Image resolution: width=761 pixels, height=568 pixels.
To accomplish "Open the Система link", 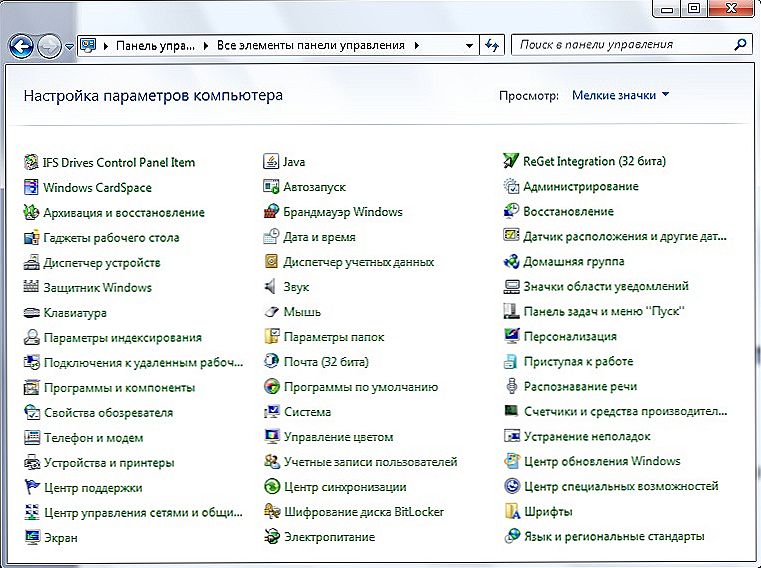I will [x=307, y=412].
